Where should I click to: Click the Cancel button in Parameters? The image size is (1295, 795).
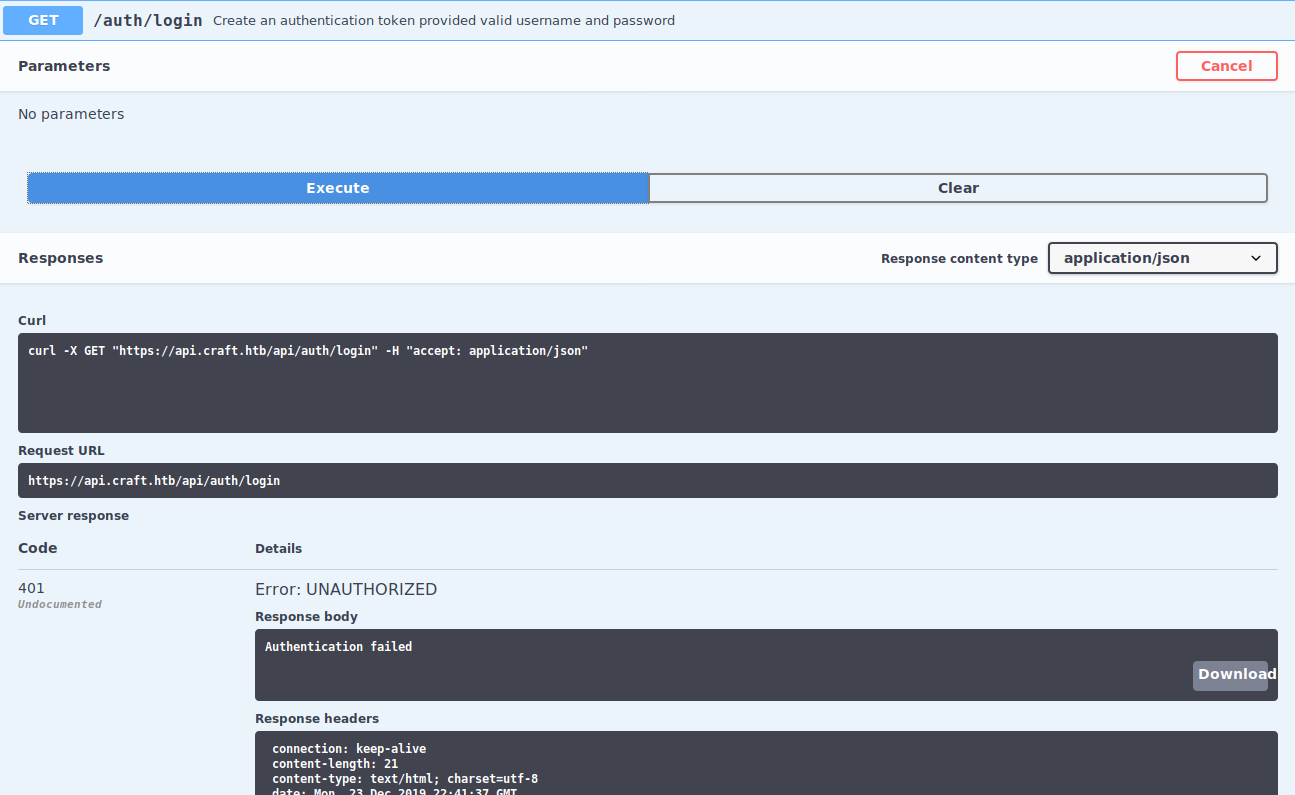pyautogui.click(x=1226, y=66)
